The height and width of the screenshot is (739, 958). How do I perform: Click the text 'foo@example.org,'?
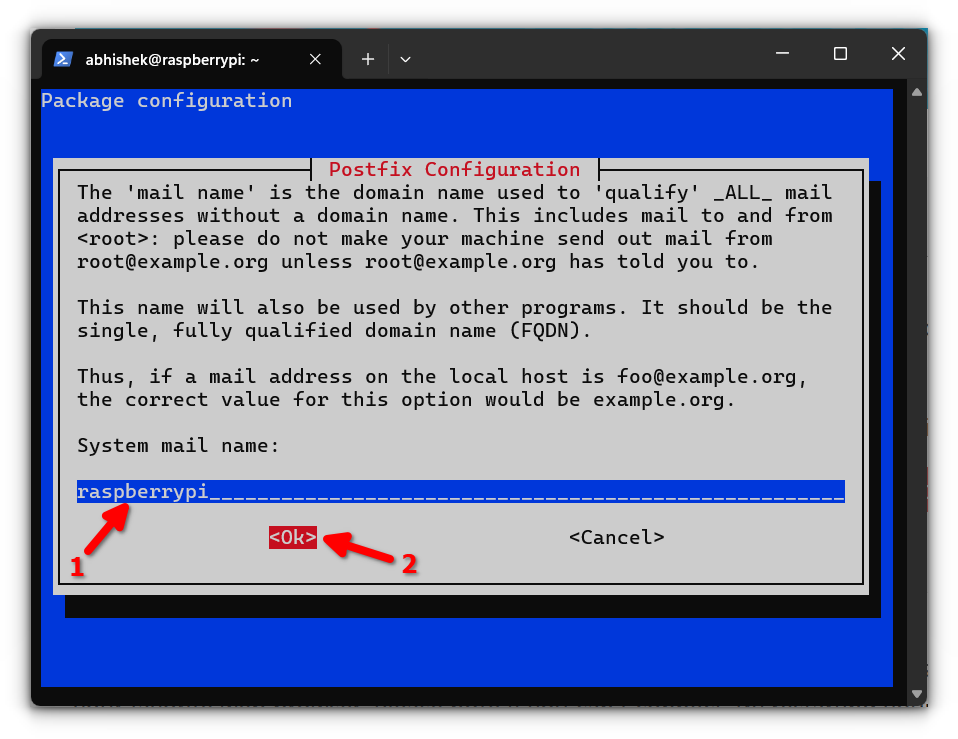point(712,377)
